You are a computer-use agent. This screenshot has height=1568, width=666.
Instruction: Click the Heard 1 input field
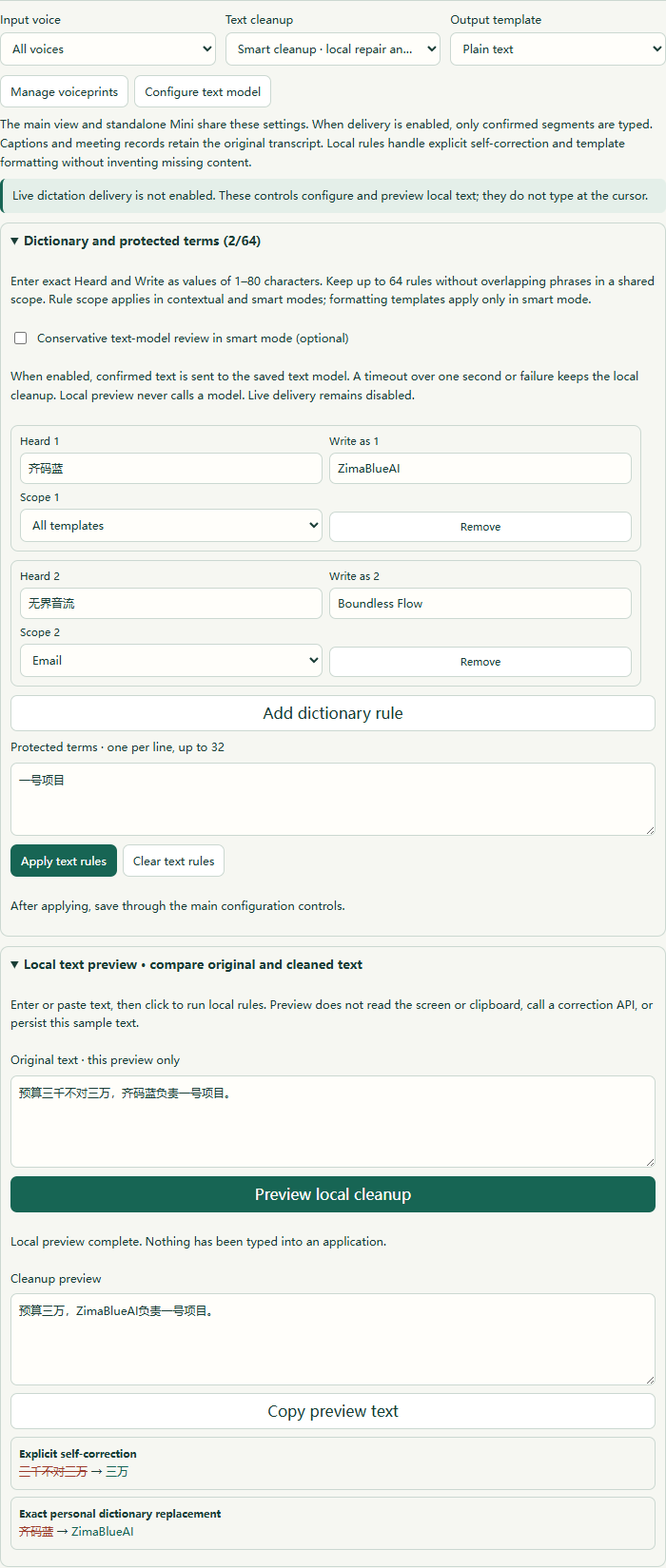tap(171, 469)
